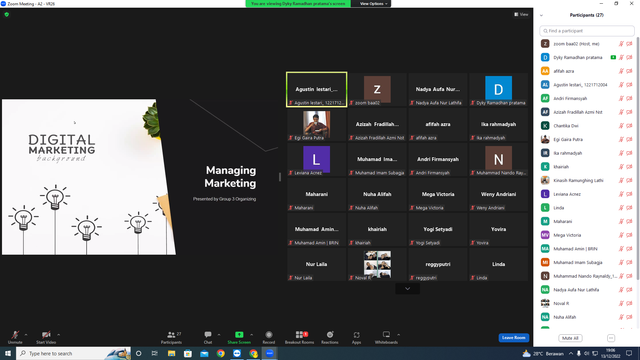640x360 pixels.
Task: Click the Record icon
Action: (269, 335)
